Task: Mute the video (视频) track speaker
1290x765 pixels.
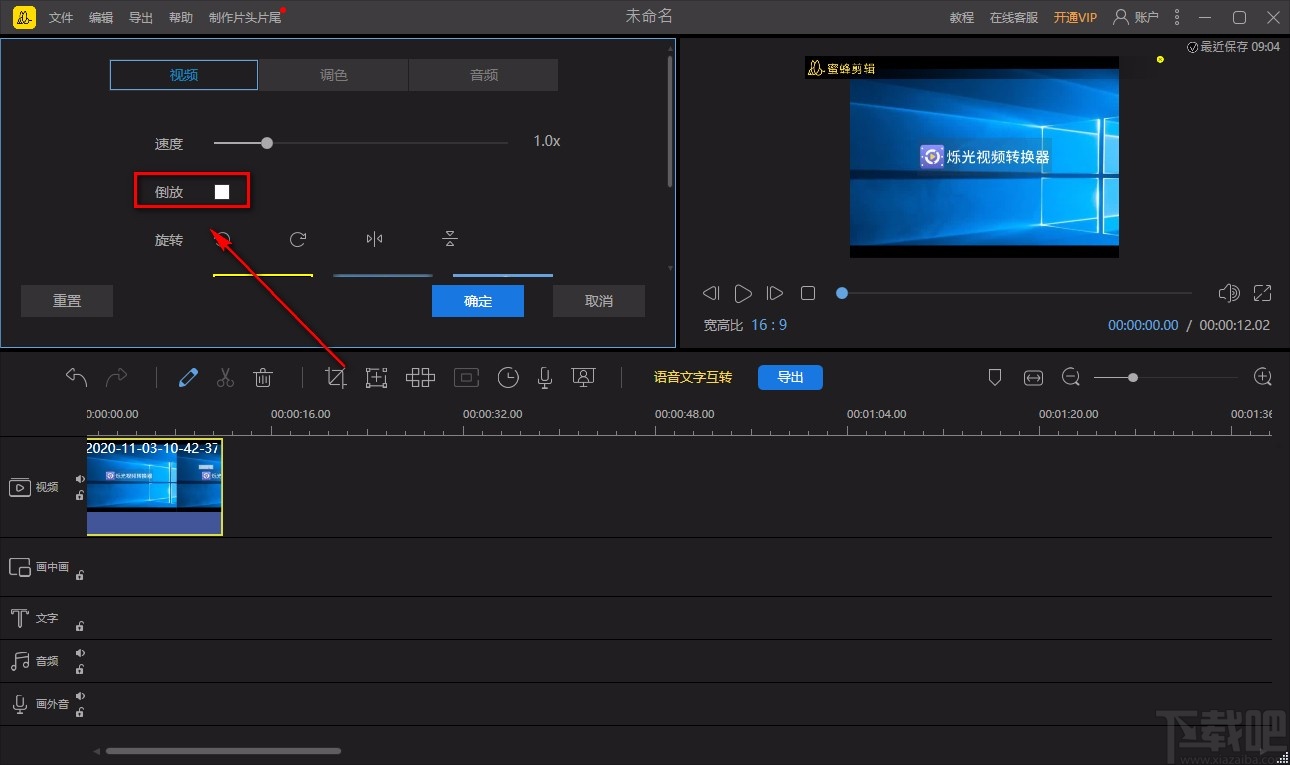Action: (x=80, y=479)
